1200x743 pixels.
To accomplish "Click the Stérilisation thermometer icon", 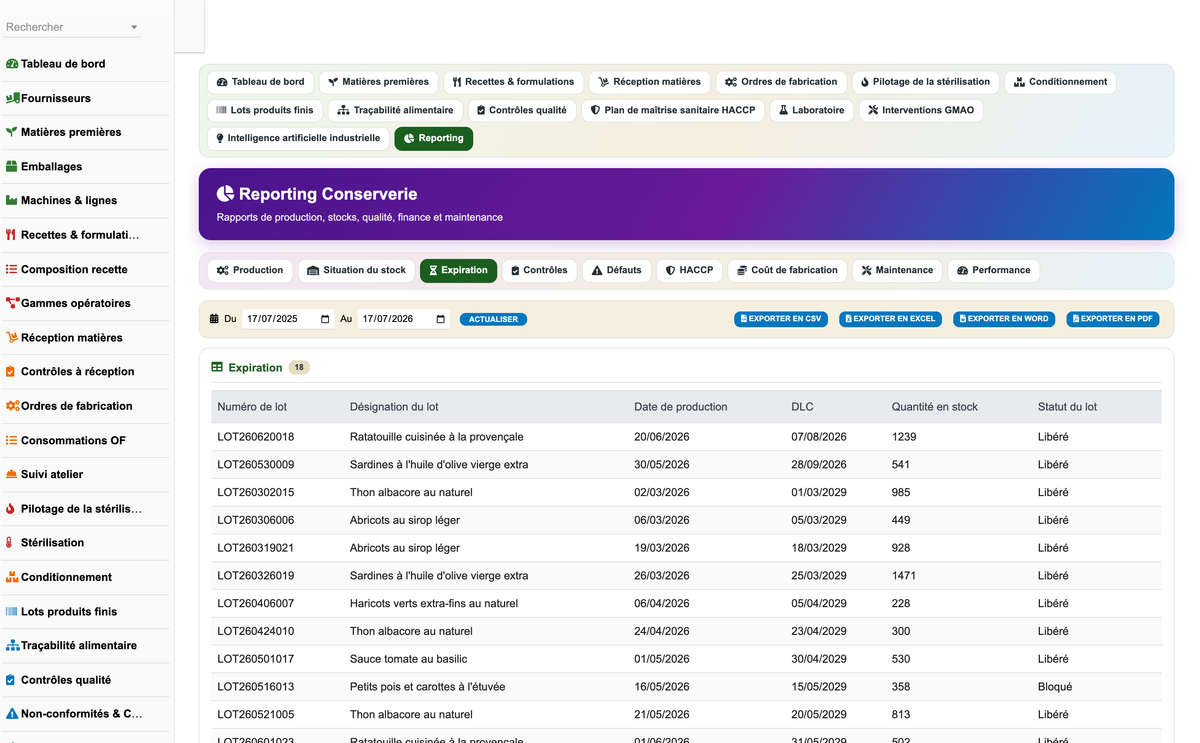I will (x=10, y=543).
